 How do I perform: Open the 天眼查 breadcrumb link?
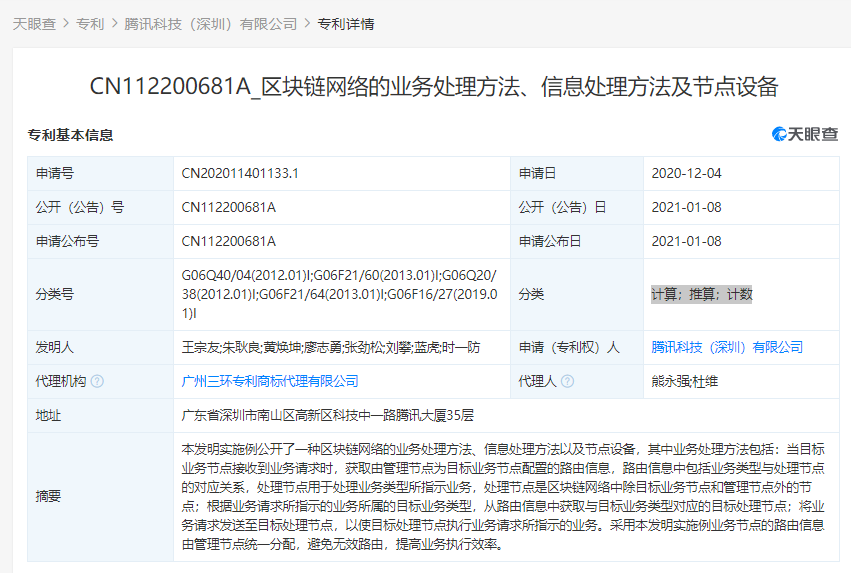(x=34, y=24)
